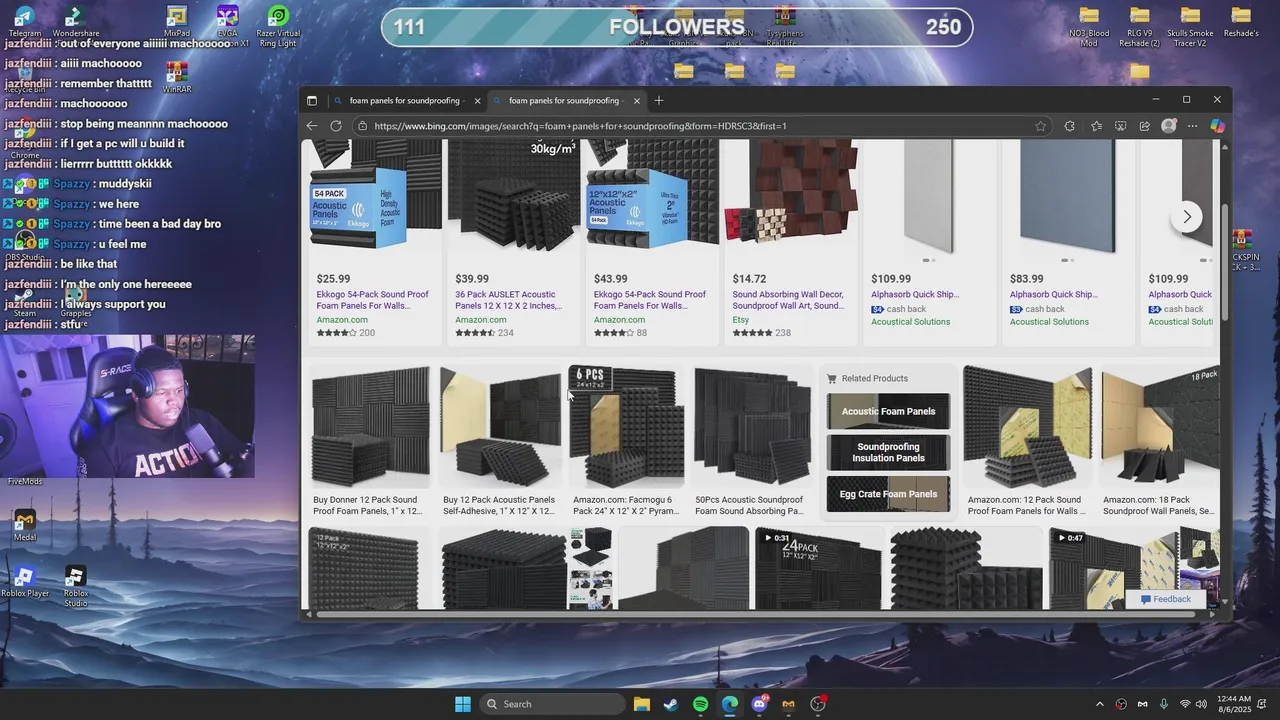Open the RLG V9 Reshade (2) folder
This screenshot has width=1280, height=720.
point(1140,27)
